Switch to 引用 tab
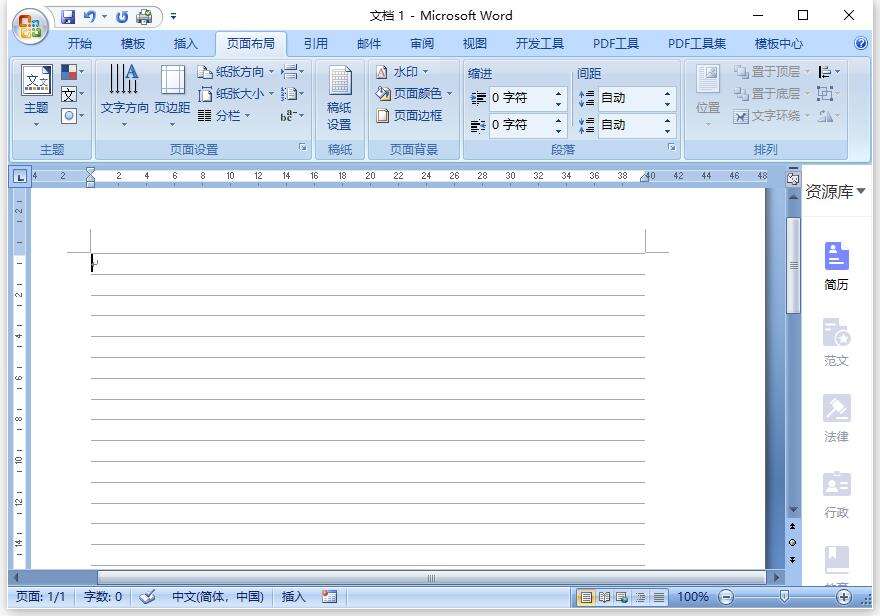Image resolution: width=880 pixels, height=616 pixels. pyautogui.click(x=315, y=44)
